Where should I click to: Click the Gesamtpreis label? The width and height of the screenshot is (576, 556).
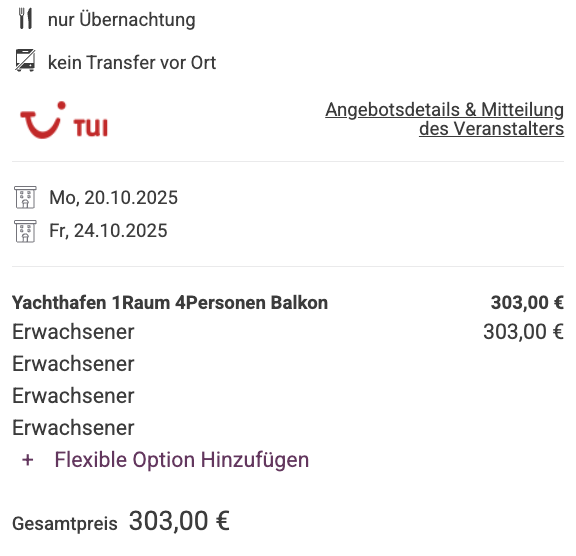(x=65, y=524)
